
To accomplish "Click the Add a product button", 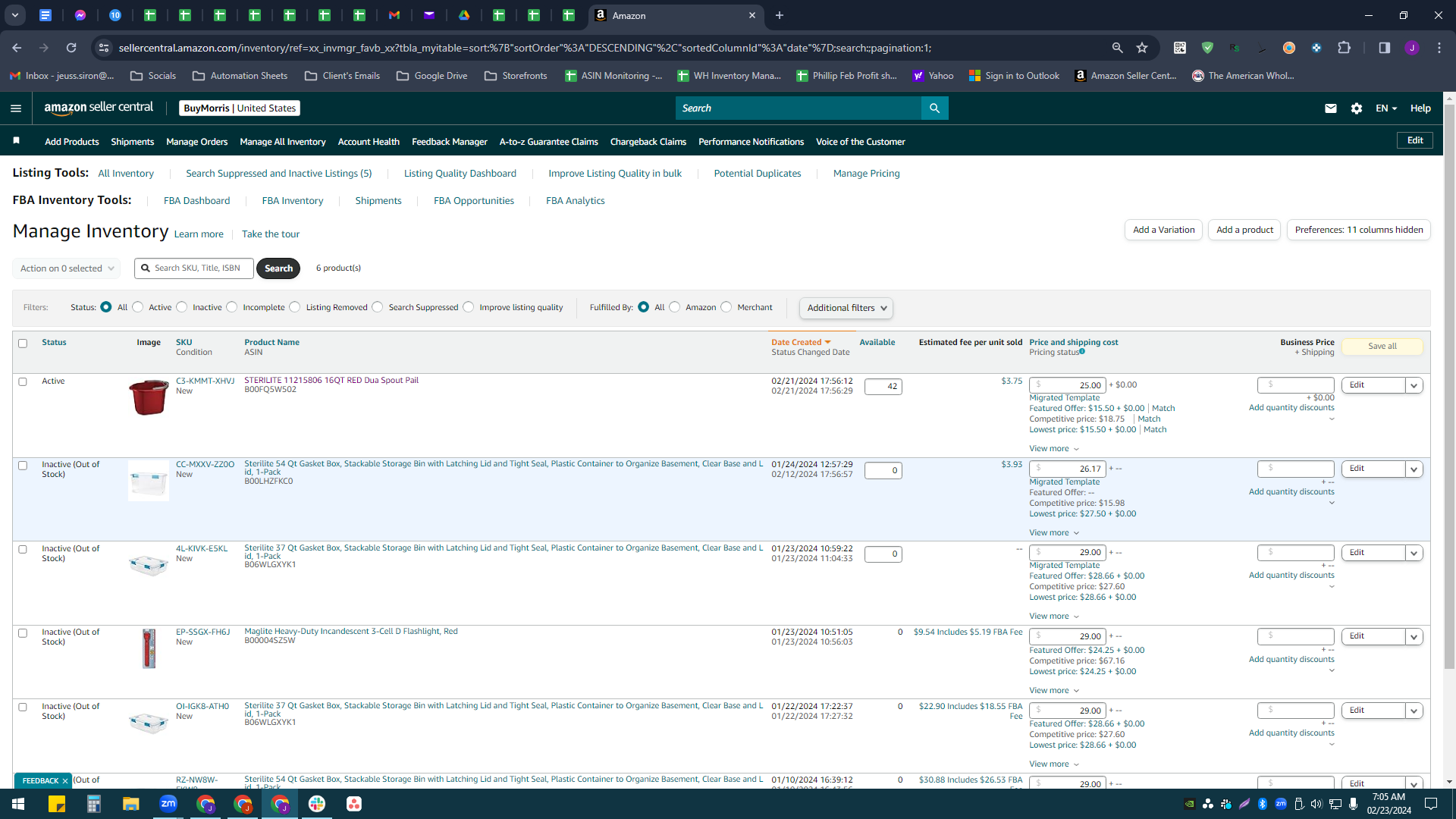I will coord(1244,230).
